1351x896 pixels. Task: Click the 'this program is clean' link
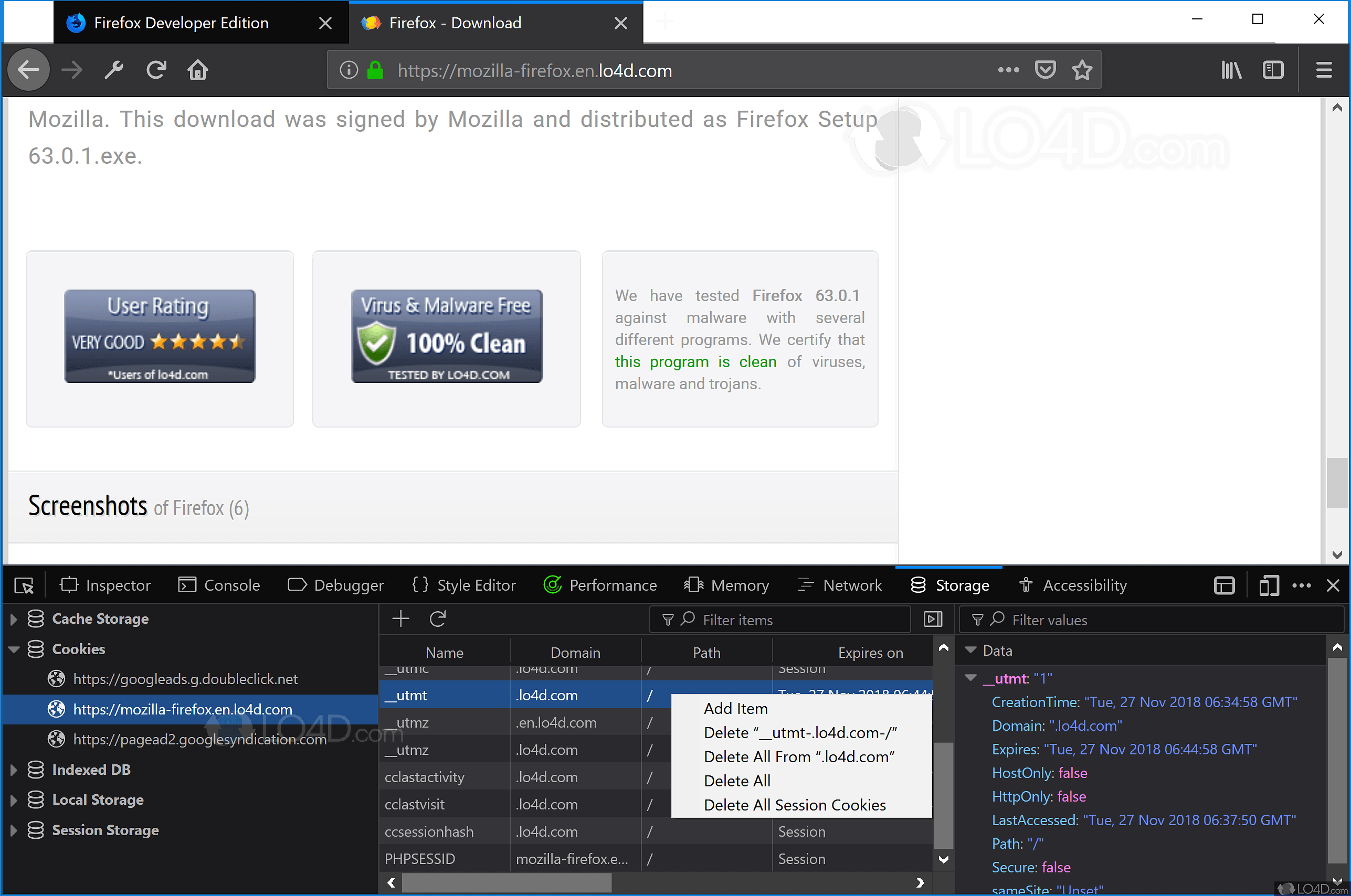tap(695, 362)
